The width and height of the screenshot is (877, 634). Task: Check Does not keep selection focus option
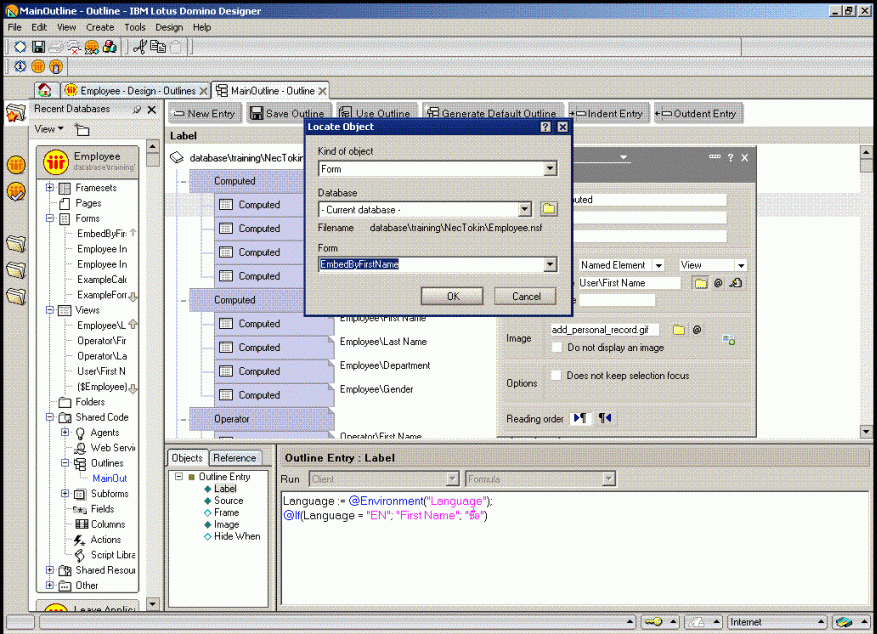click(557, 375)
